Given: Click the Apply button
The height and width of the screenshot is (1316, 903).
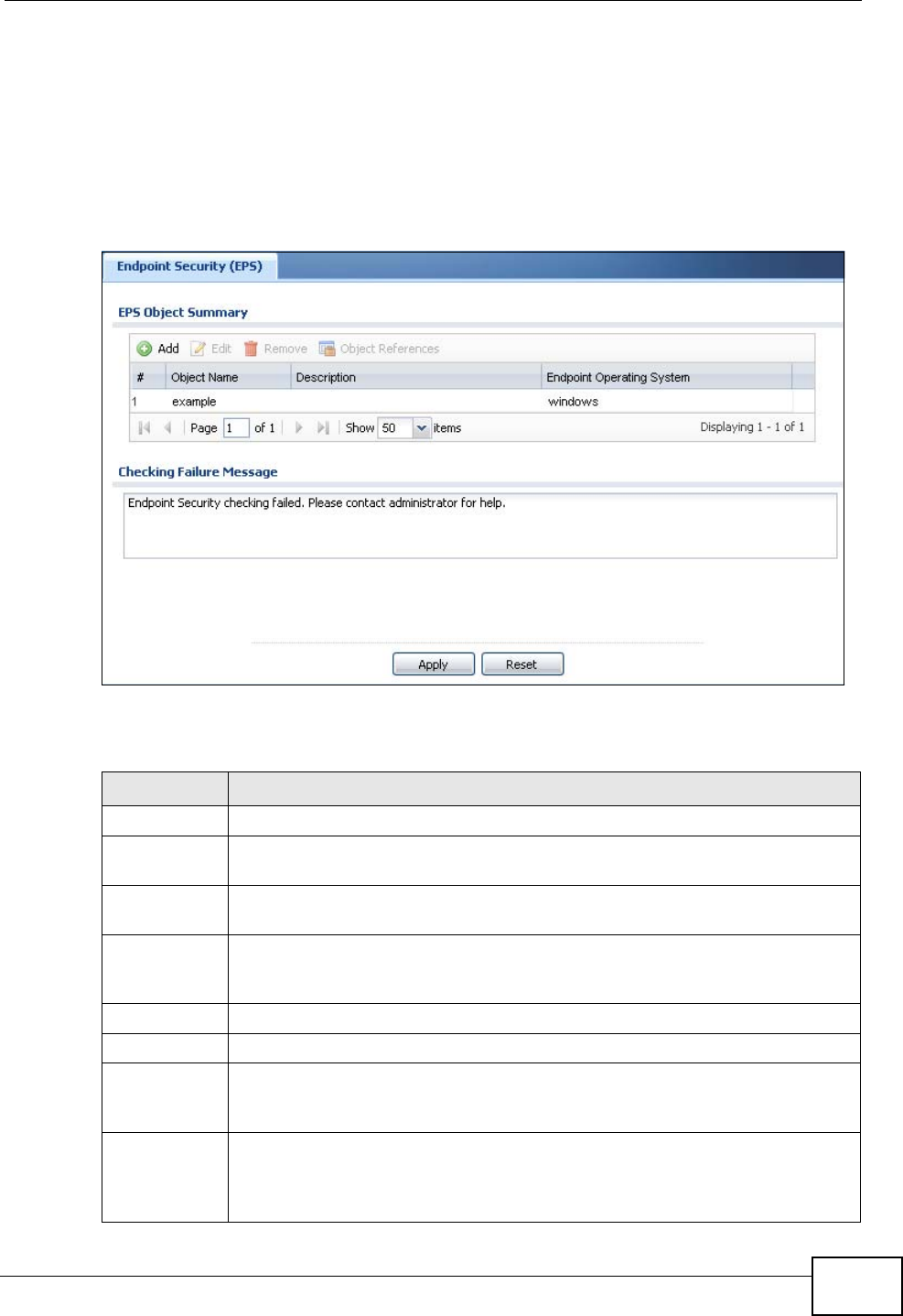Looking at the screenshot, I should pos(434,664).
